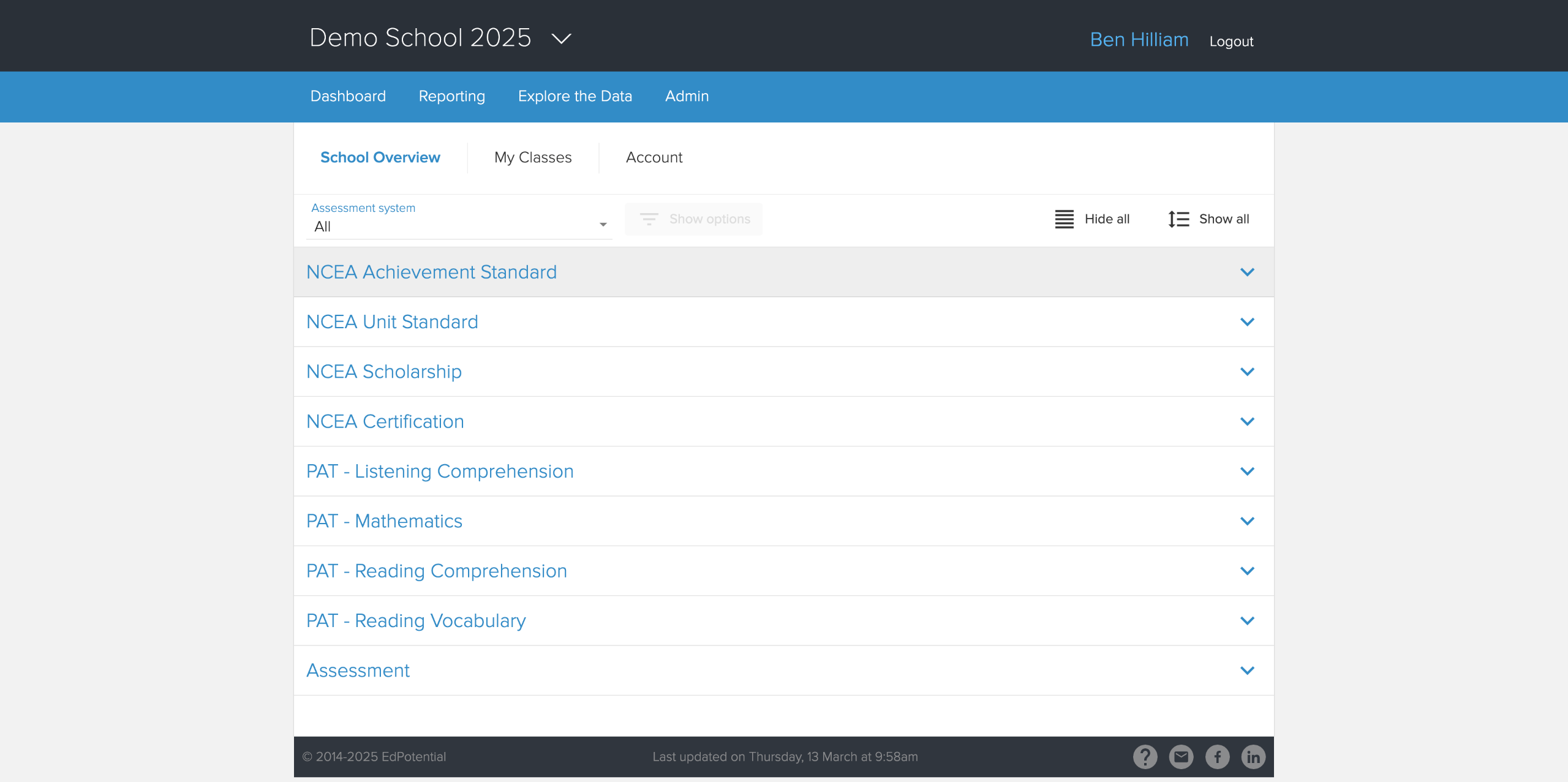Expand NCEA Unit Standard chevron
The height and width of the screenshot is (782, 1568).
point(1247,322)
